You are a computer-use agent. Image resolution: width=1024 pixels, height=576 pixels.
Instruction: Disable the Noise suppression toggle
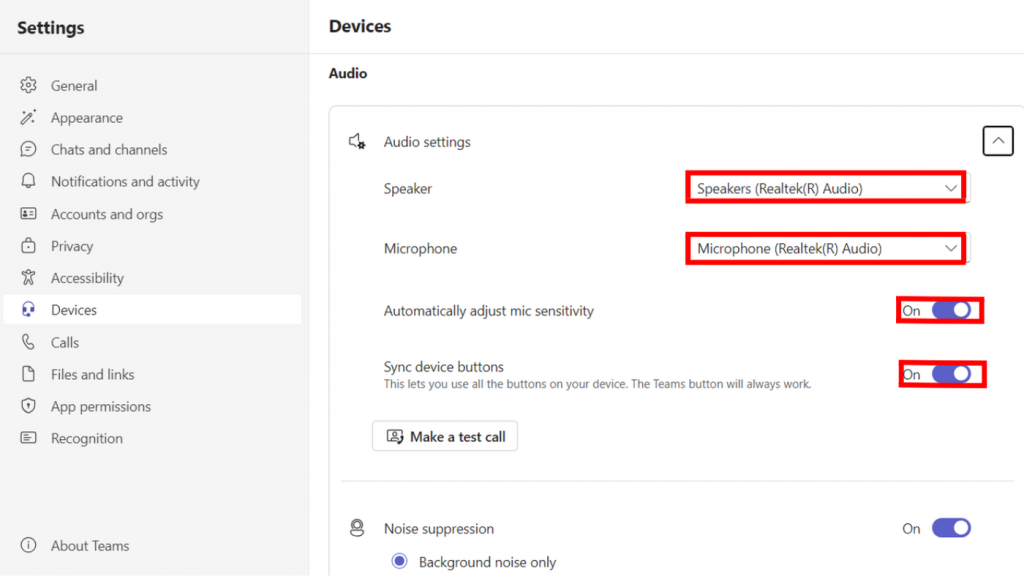pyautogui.click(x=952, y=528)
